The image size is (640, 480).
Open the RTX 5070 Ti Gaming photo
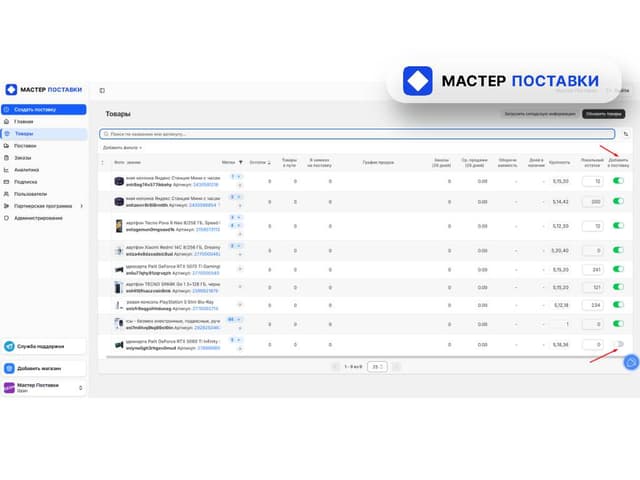tap(119, 269)
